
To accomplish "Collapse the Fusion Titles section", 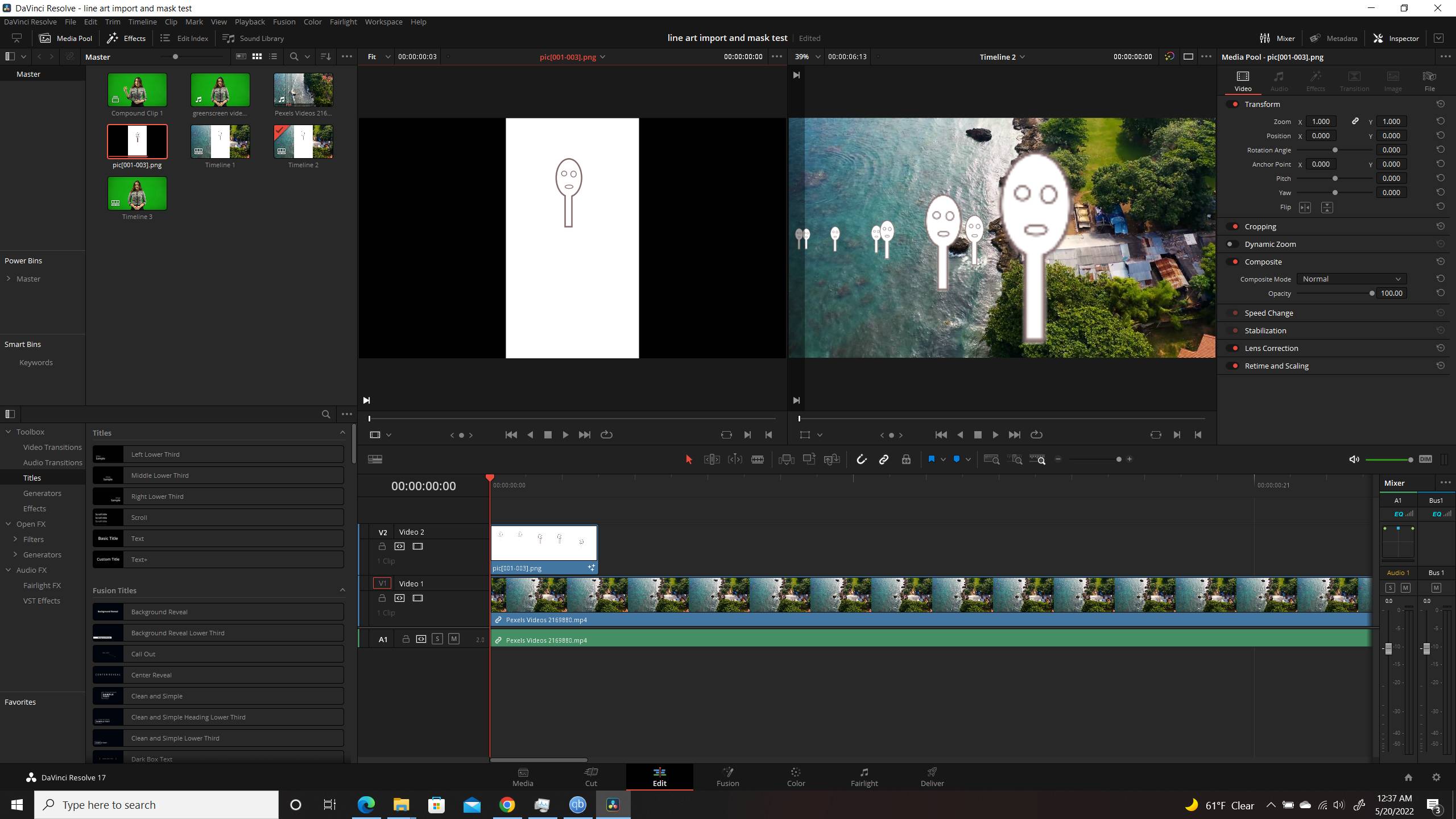I will [342, 590].
